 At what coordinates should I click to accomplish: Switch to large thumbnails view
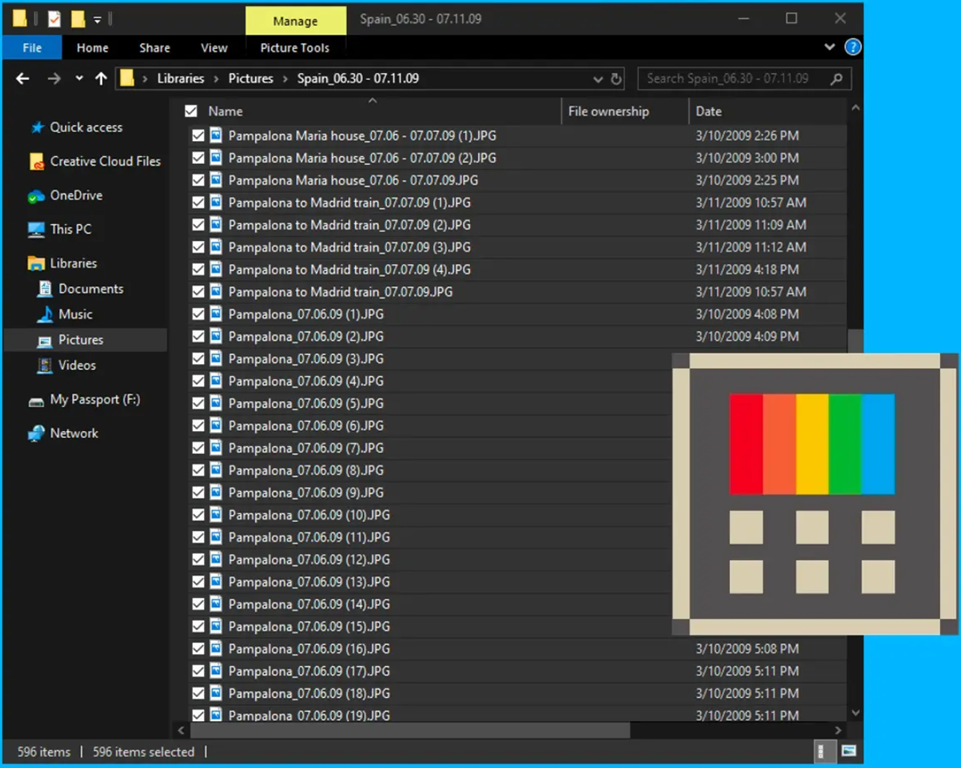click(848, 751)
